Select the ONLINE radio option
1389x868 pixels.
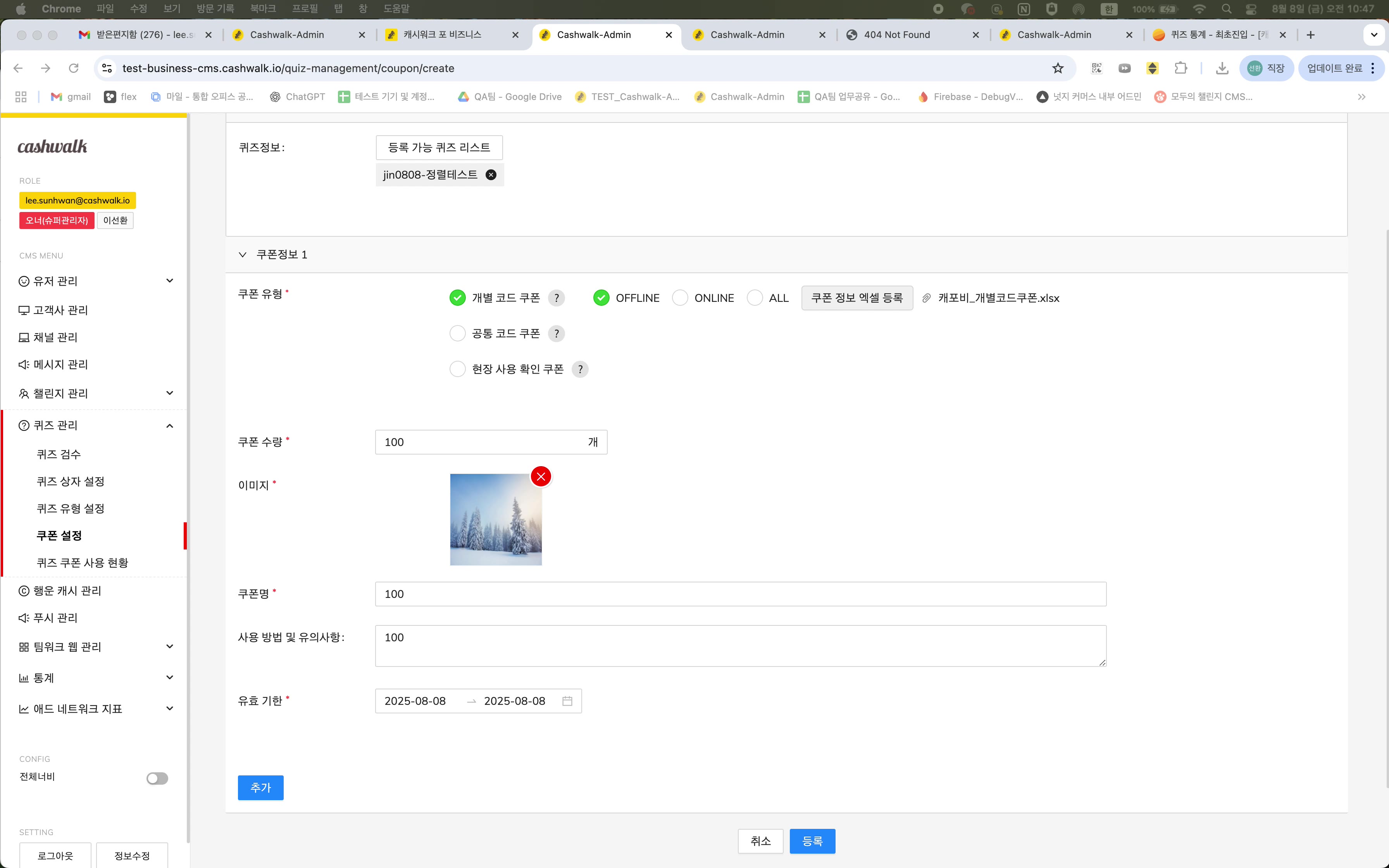coord(680,298)
